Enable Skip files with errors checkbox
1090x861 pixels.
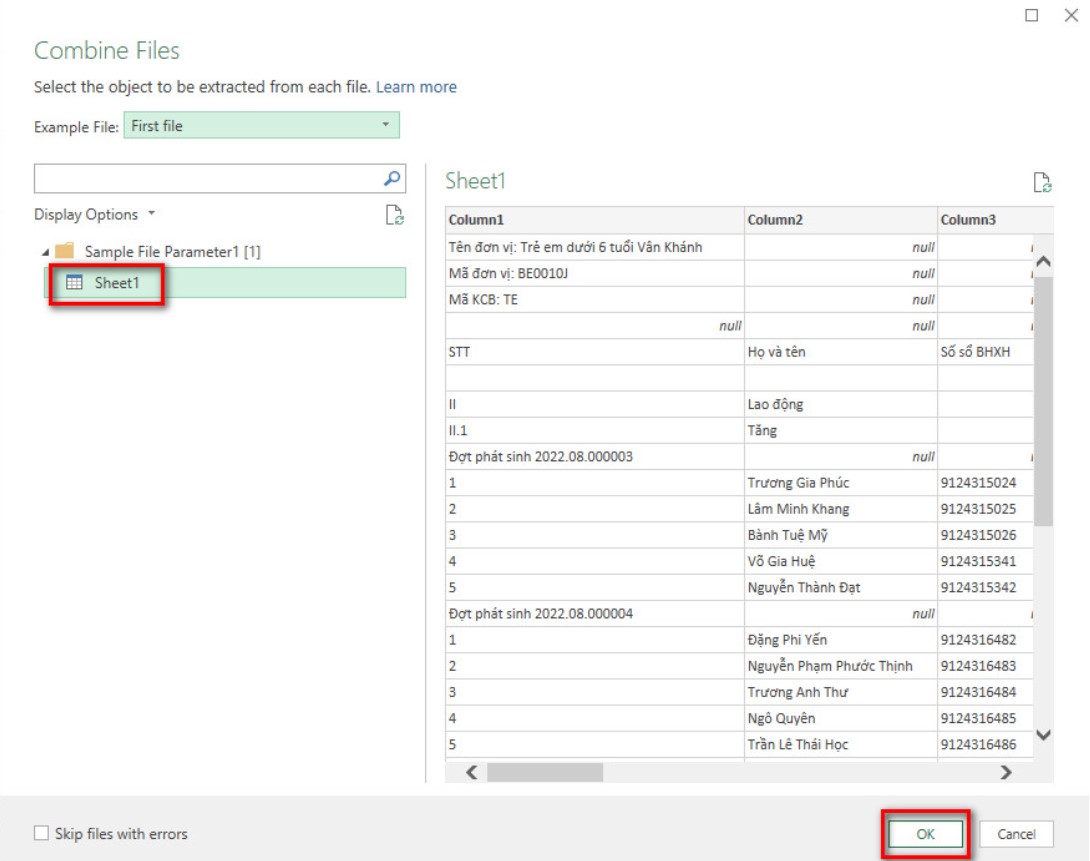coord(42,833)
